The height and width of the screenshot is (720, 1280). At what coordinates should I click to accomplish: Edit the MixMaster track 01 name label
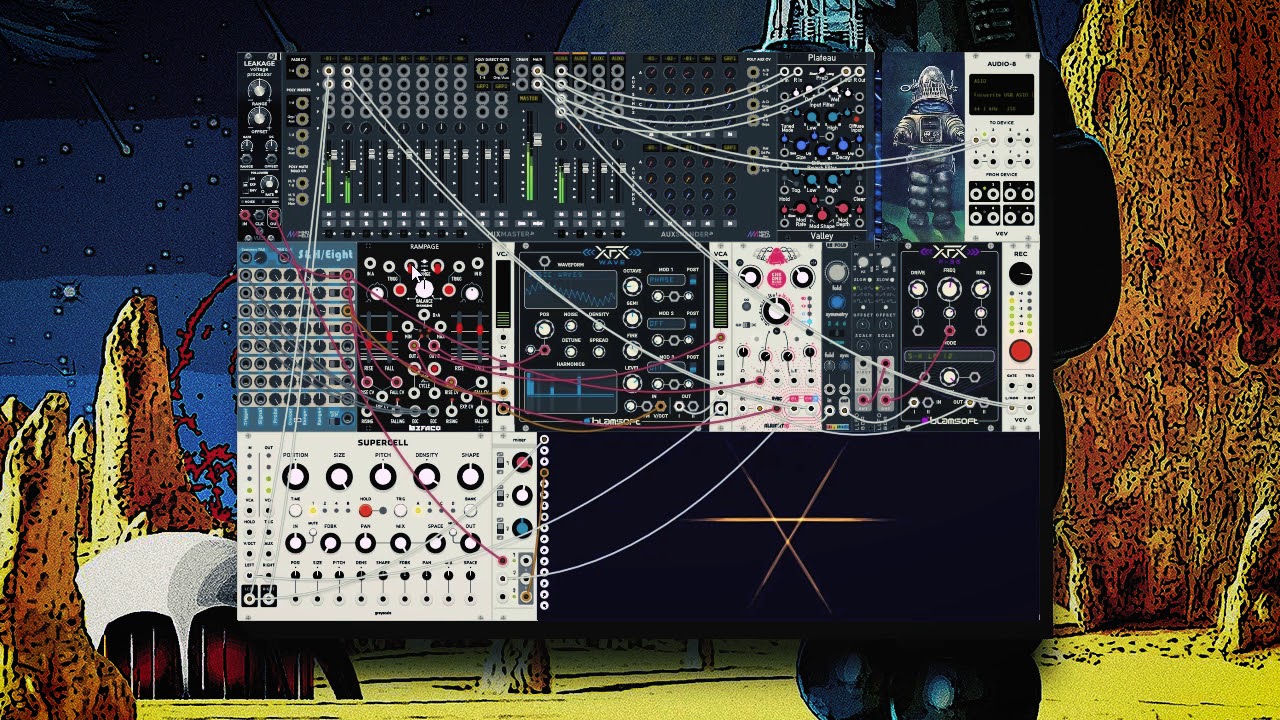(x=329, y=59)
